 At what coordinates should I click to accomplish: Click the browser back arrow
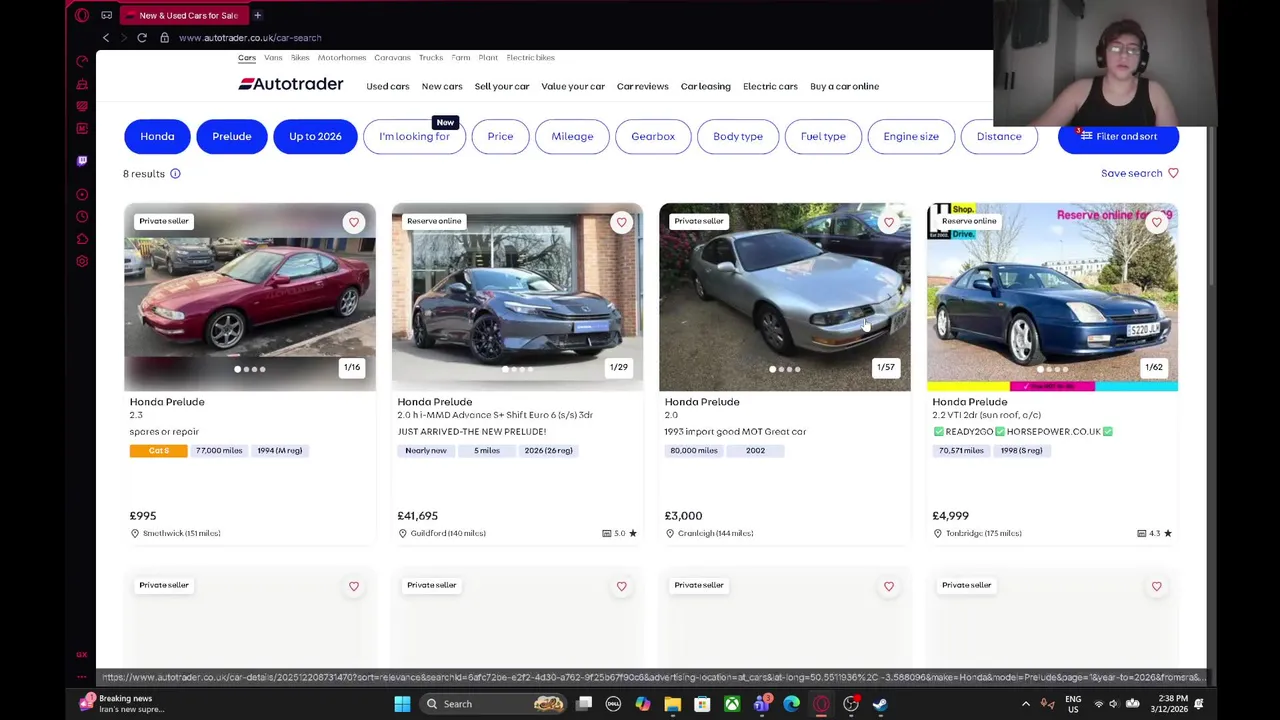click(106, 37)
